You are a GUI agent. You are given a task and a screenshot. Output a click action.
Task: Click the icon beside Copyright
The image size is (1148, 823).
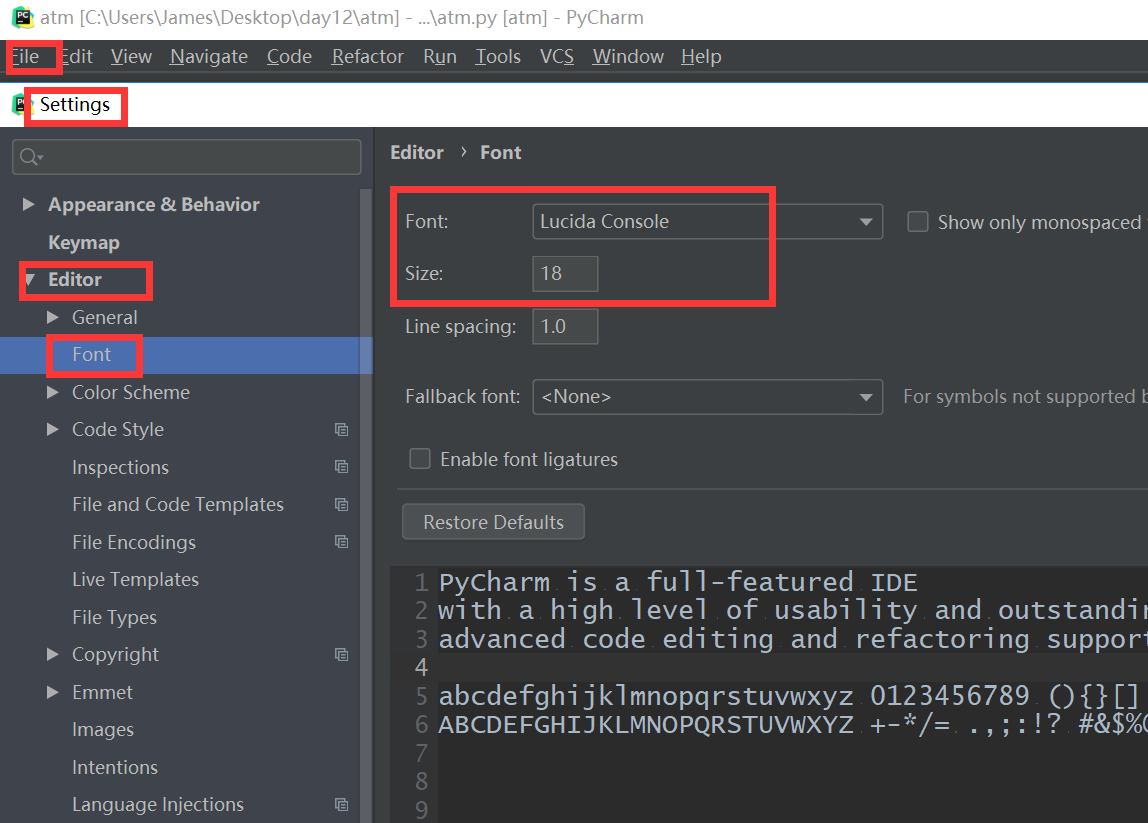pos(341,654)
